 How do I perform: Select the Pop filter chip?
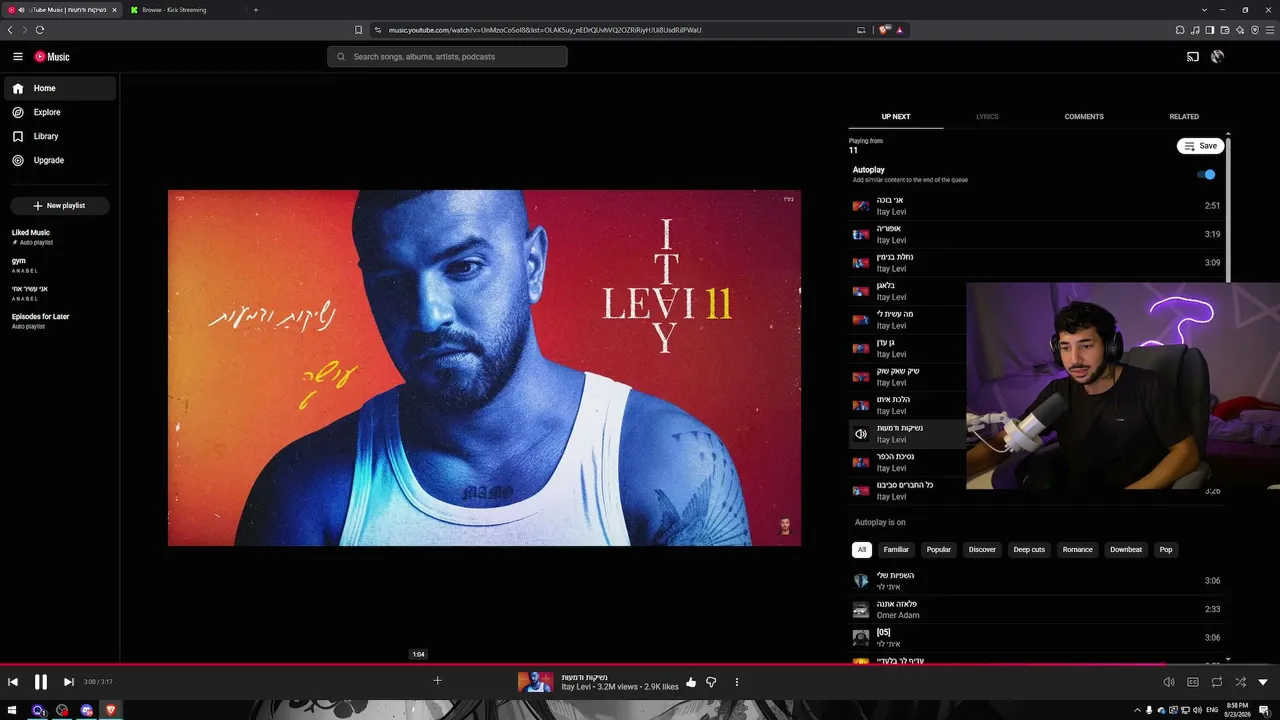click(x=1166, y=549)
